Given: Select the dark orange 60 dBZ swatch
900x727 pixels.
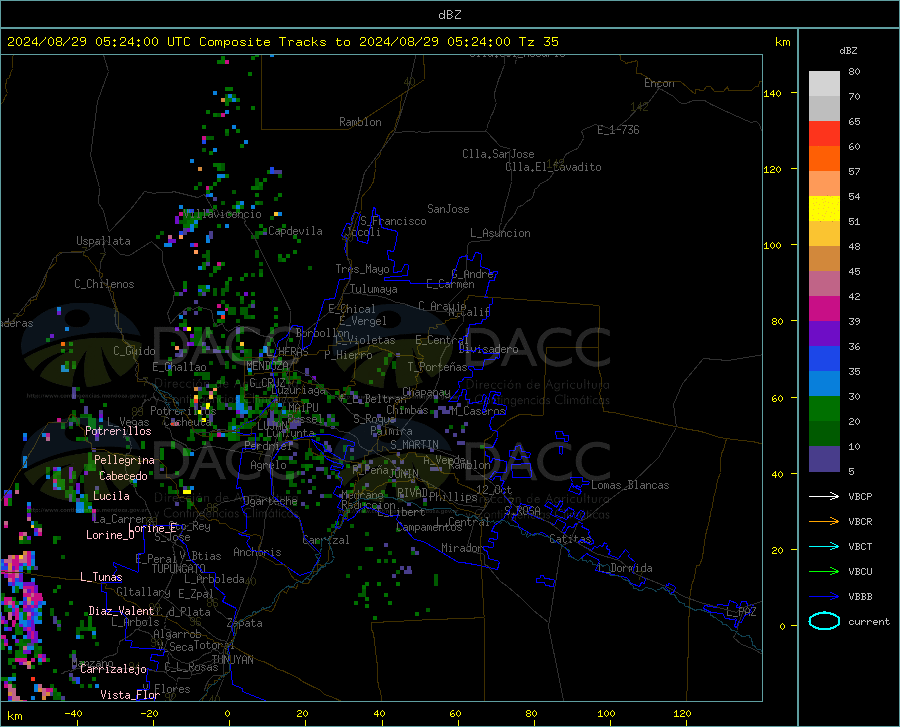Looking at the screenshot, I should coord(824,159).
